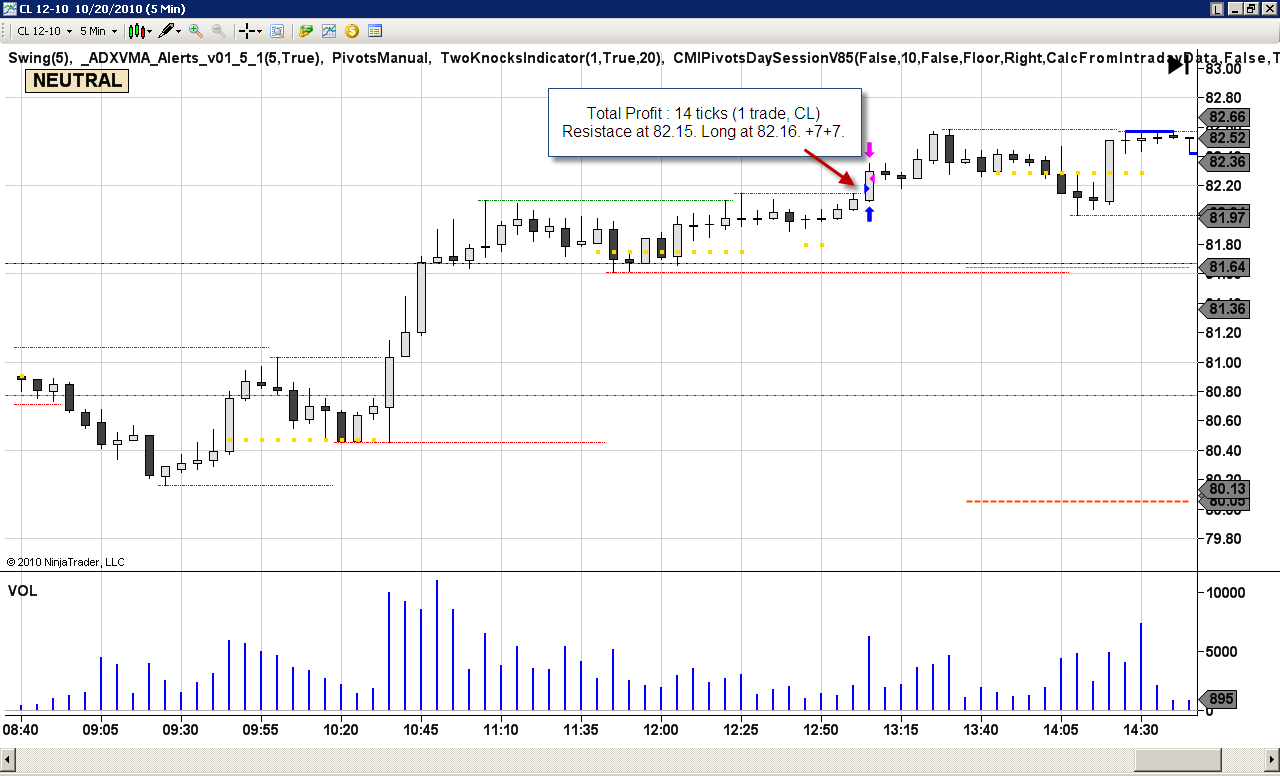
Task: Click the 10000 volume axis label
Action: coord(1225,592)
